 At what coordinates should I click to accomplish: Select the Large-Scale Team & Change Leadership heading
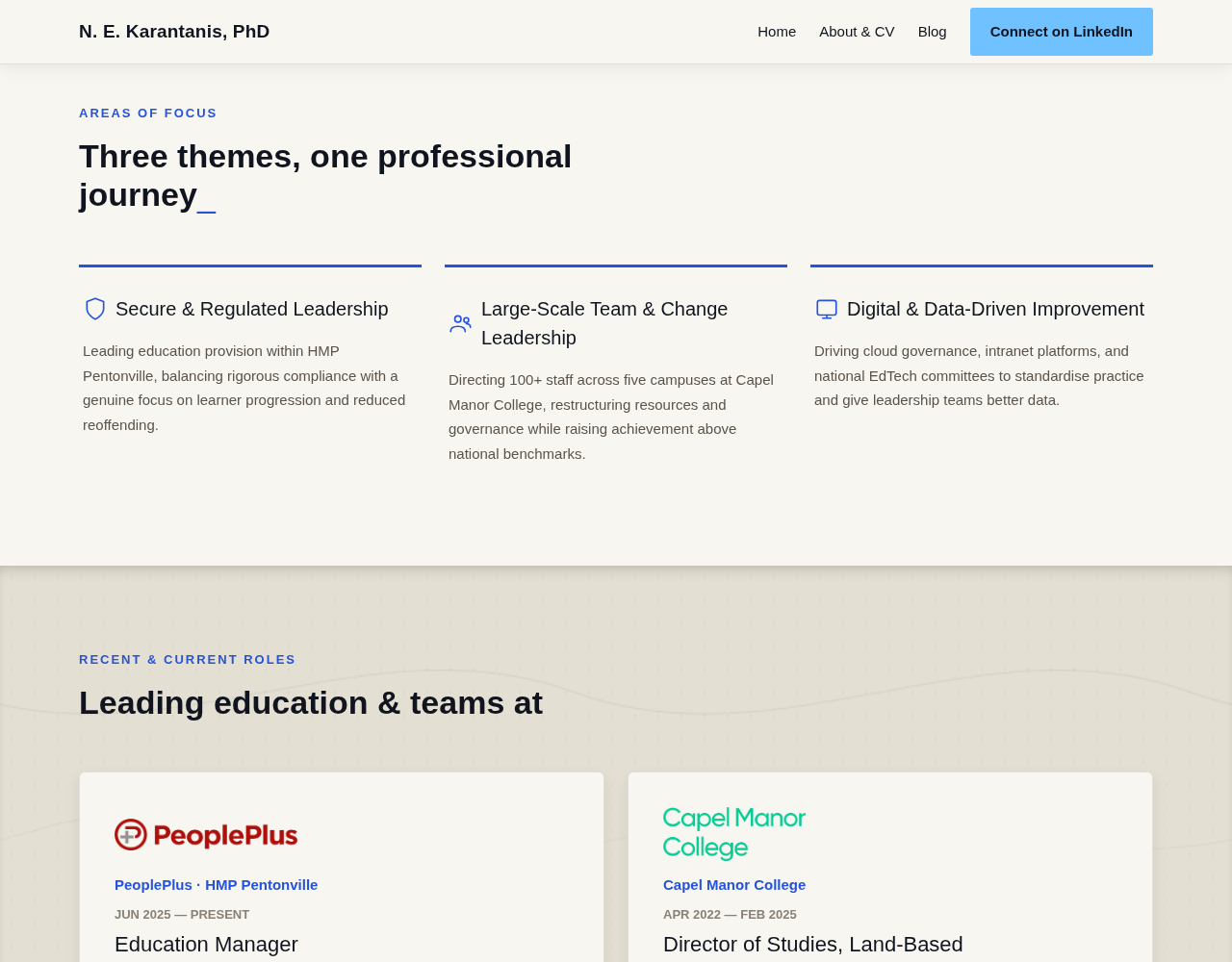[604, 323]
